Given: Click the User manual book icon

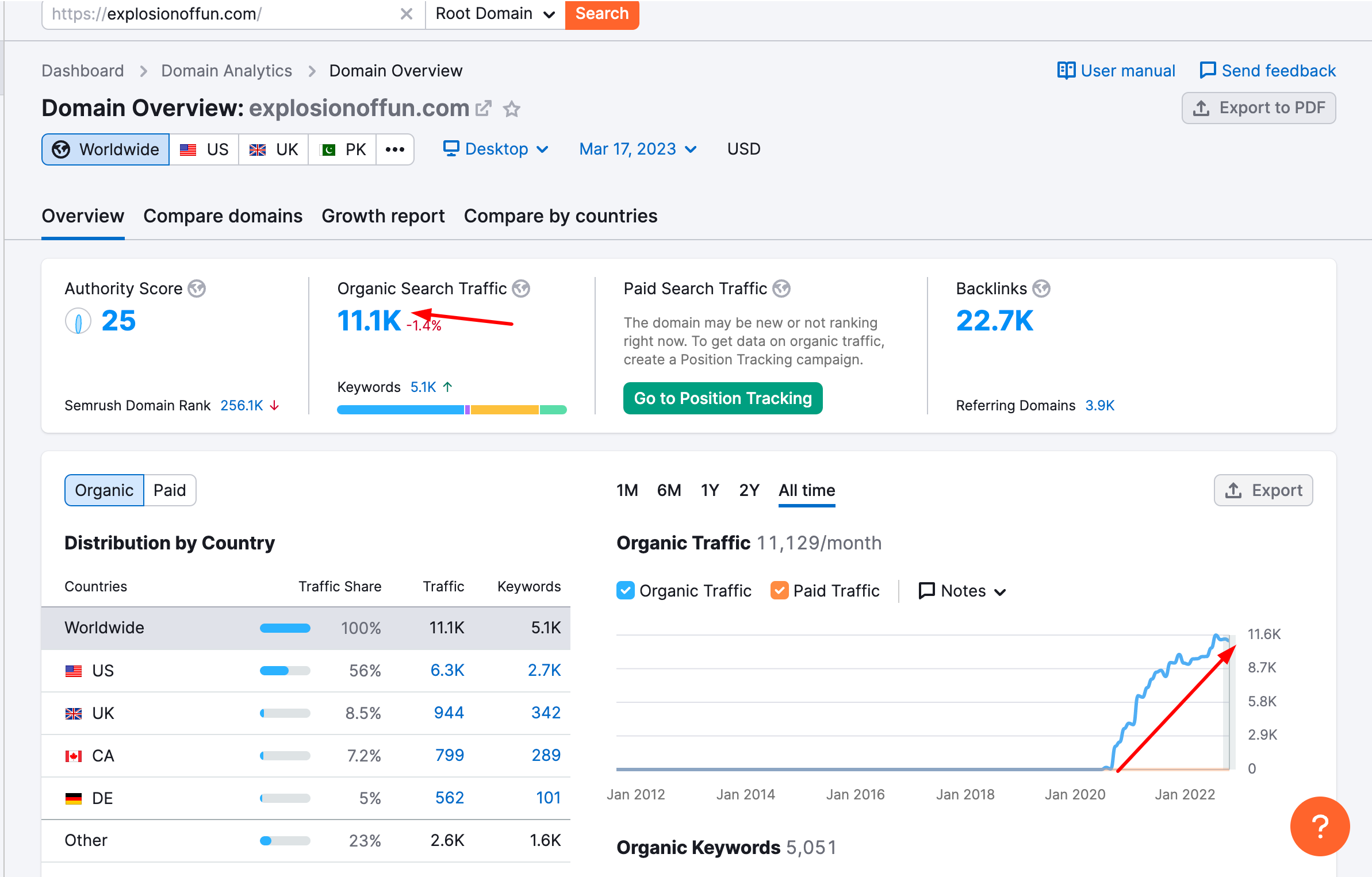Looking at the screenshot, I should [x=1066, y=71].
